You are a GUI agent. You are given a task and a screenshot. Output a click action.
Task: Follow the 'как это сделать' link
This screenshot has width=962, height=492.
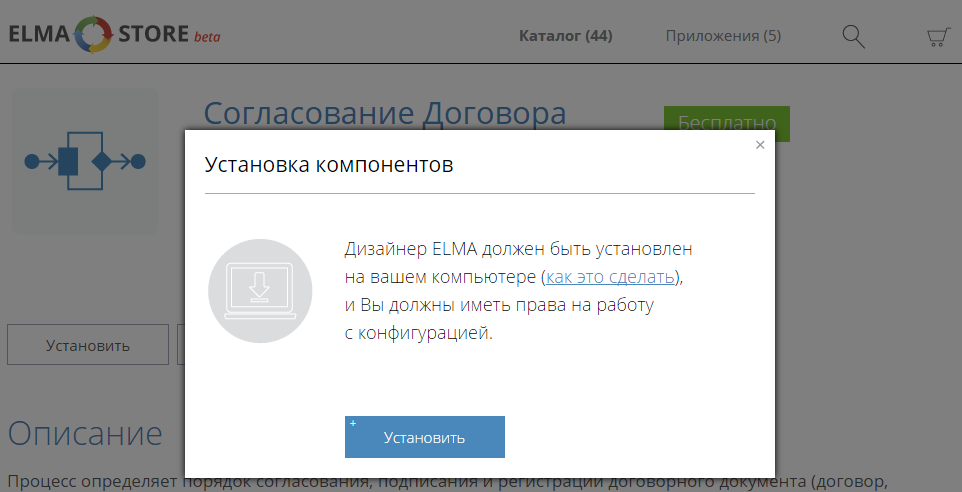tap(610, 277)
